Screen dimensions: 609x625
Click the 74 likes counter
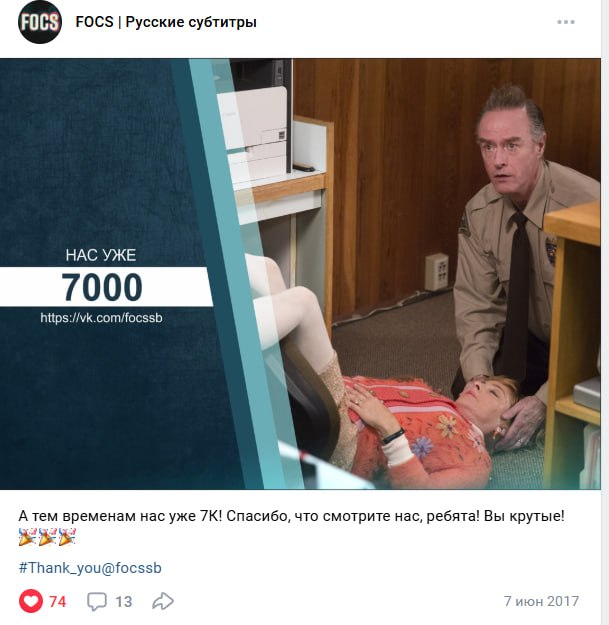pos(57,601)
